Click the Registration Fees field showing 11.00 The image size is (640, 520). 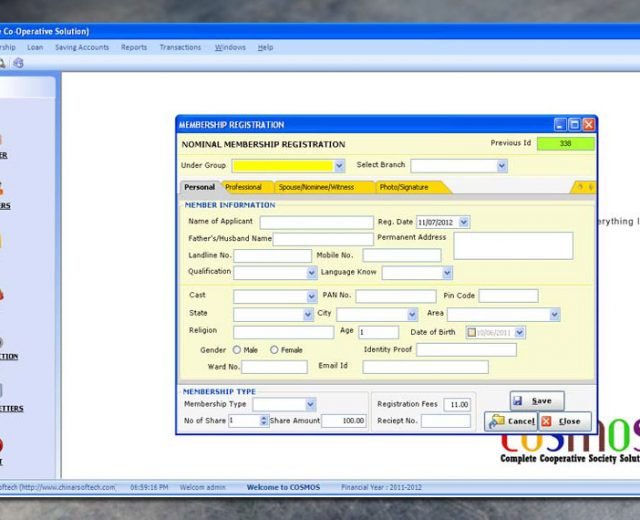point(457,404)
